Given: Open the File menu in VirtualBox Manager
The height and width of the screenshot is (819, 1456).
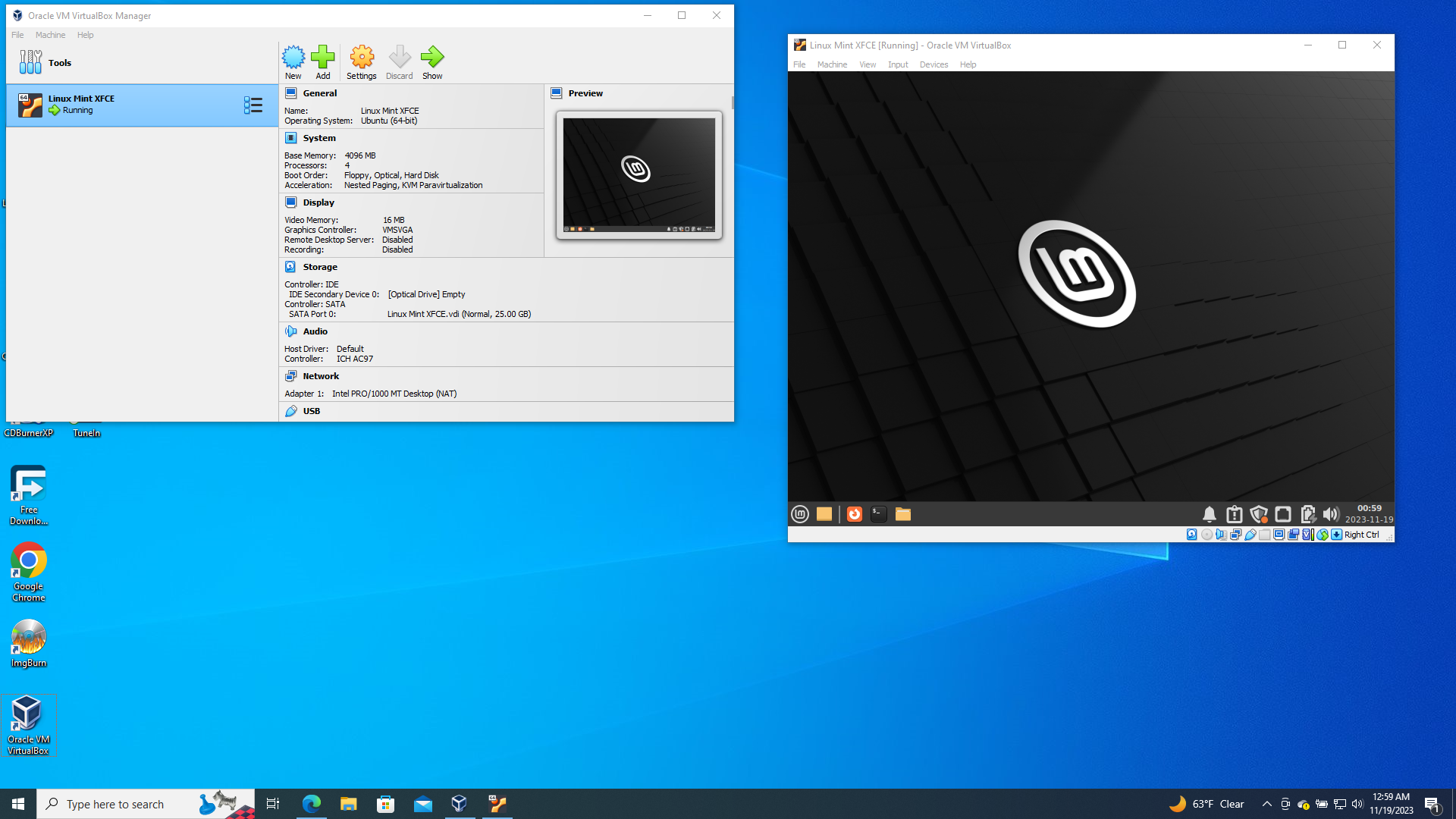Looking at the screenshot, I should [17, 35].
